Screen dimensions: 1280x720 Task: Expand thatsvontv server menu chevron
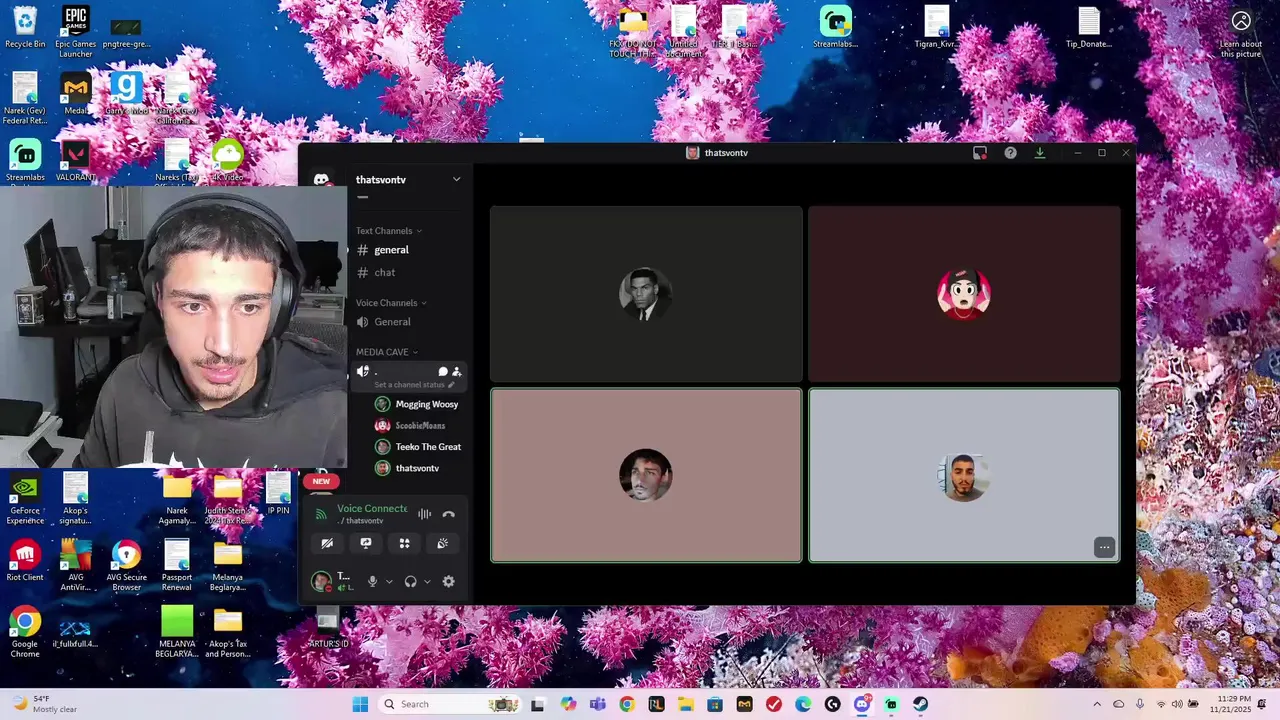click(x=456, y=180)
